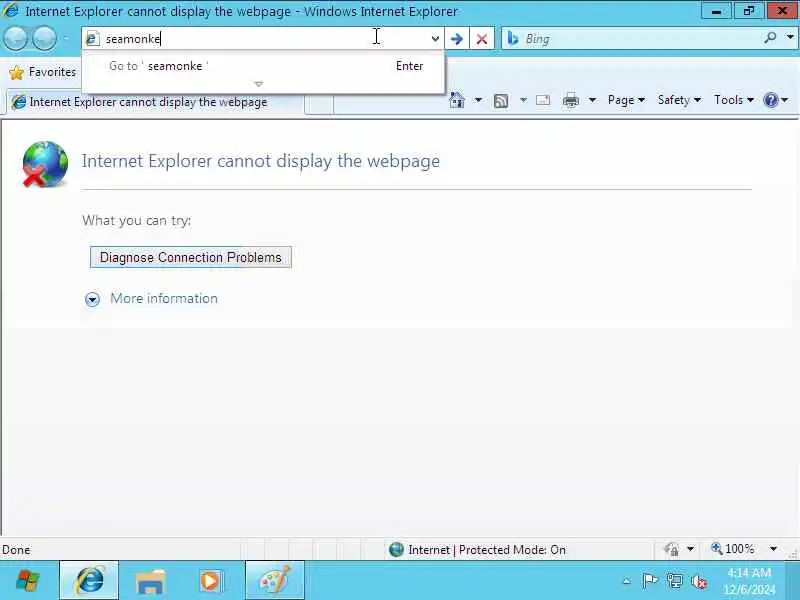Open the Tools menu
The image size is (800, 600).
(734, 100)
